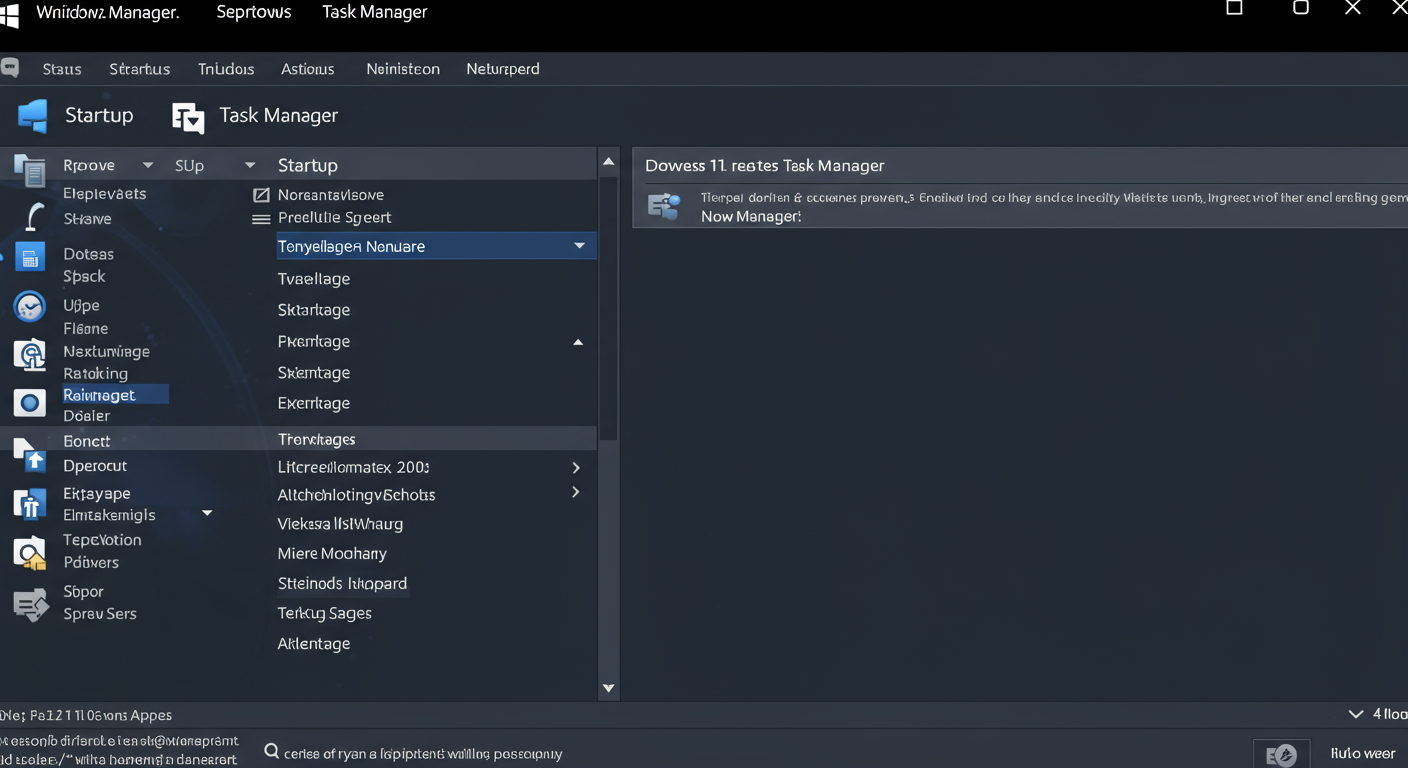Screen dimensions: 1408x768
Task: Click the clock icon beside Uβpe
Action: [x=29, y=306]
